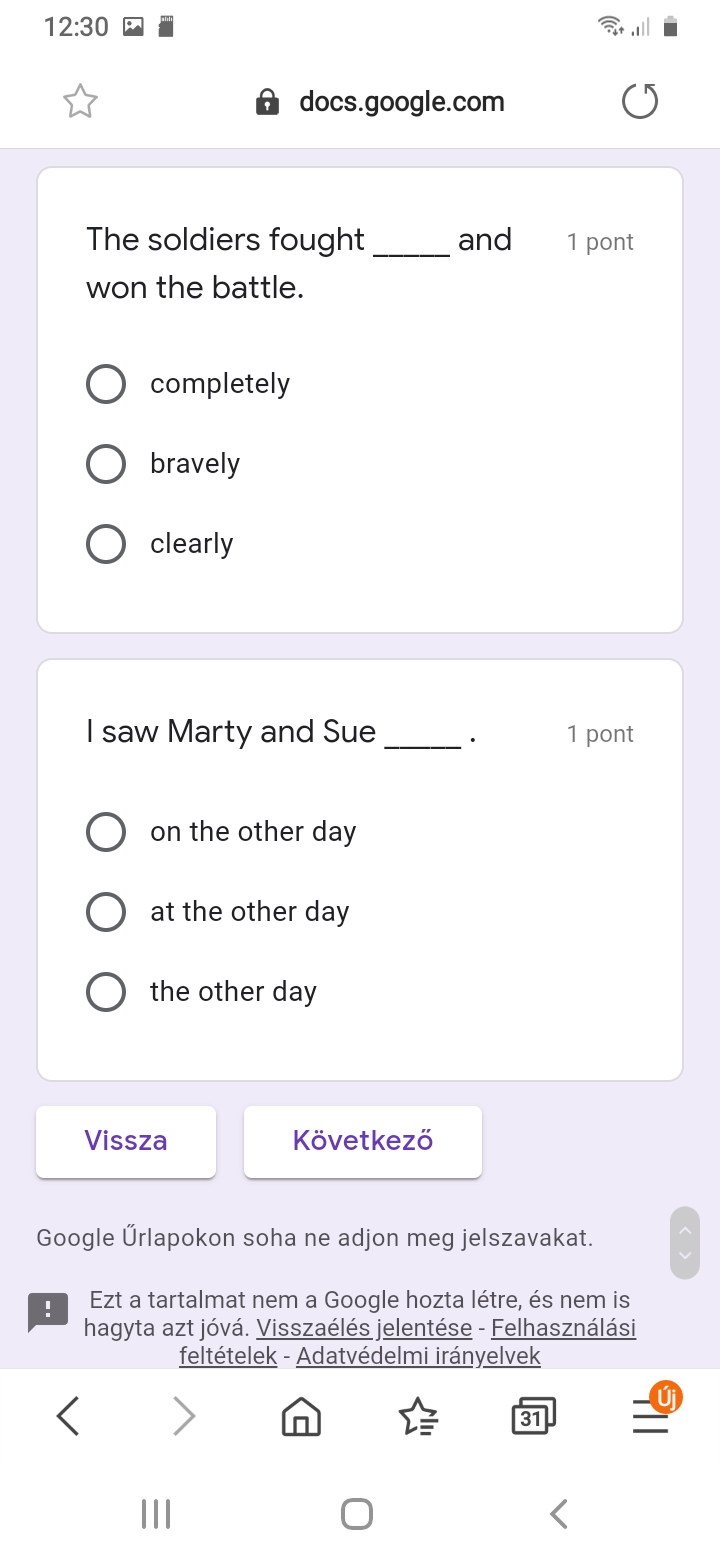This screenshot has height=1560, width=720.
Task: Reload the page with refresh icon
Action: (640, 102)
